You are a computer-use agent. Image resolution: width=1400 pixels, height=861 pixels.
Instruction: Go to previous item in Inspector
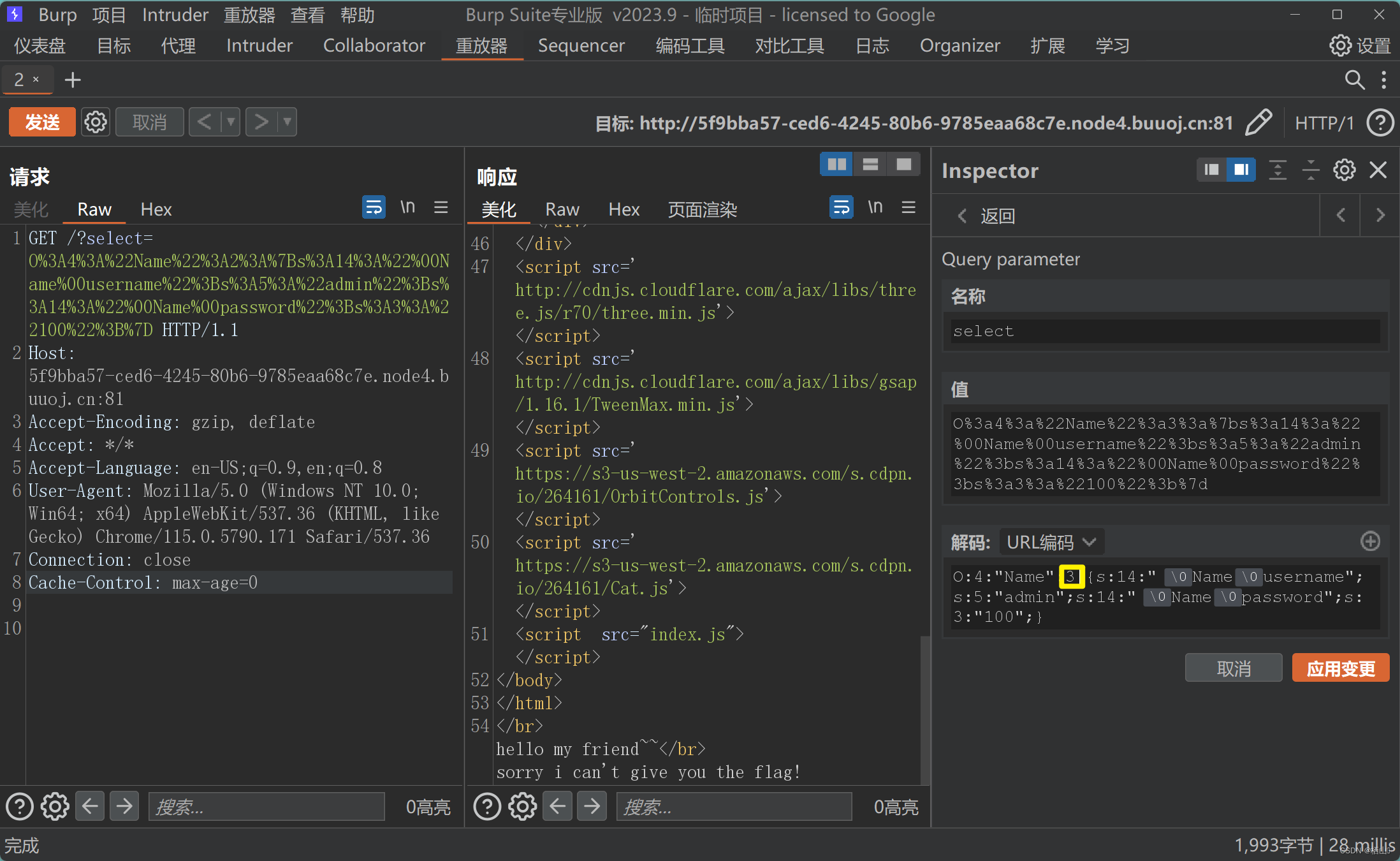[x=1340, y=216]
